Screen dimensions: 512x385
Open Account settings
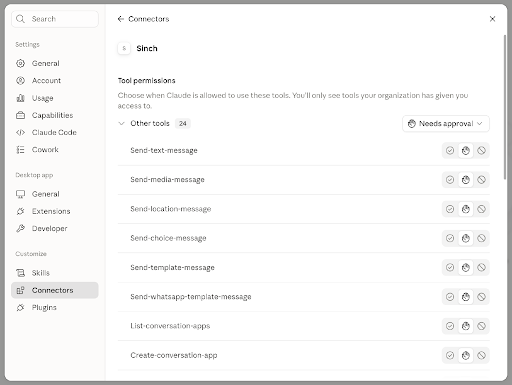point(55,81)
